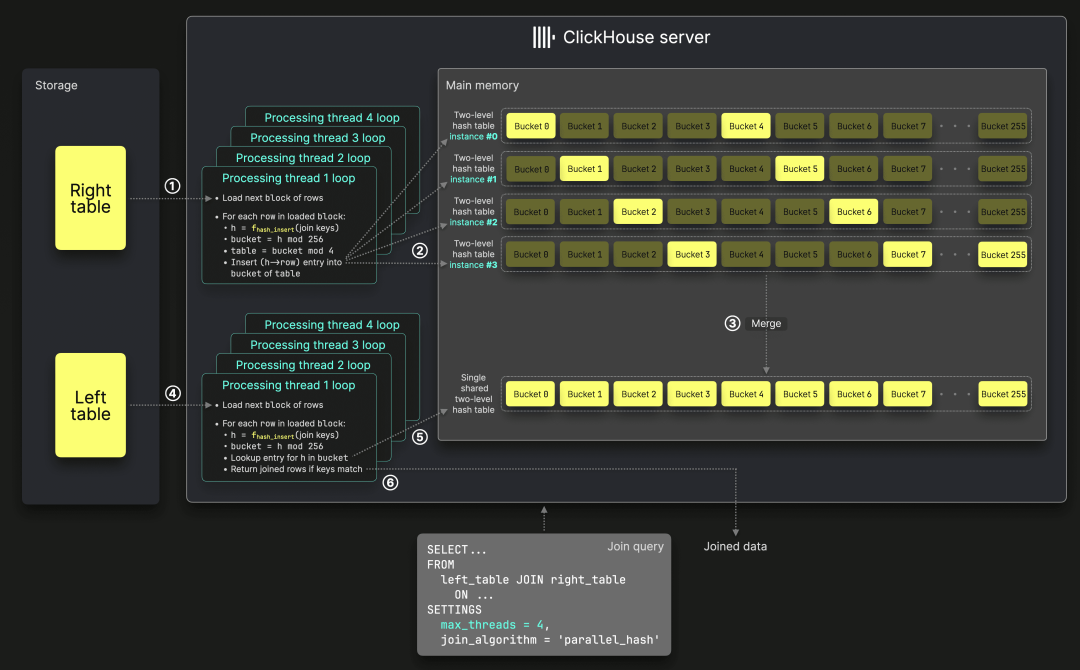Select Bucket 255 in hash table instance #3
This screenshot has width=1080, height=670.
tap(1003, 255)
